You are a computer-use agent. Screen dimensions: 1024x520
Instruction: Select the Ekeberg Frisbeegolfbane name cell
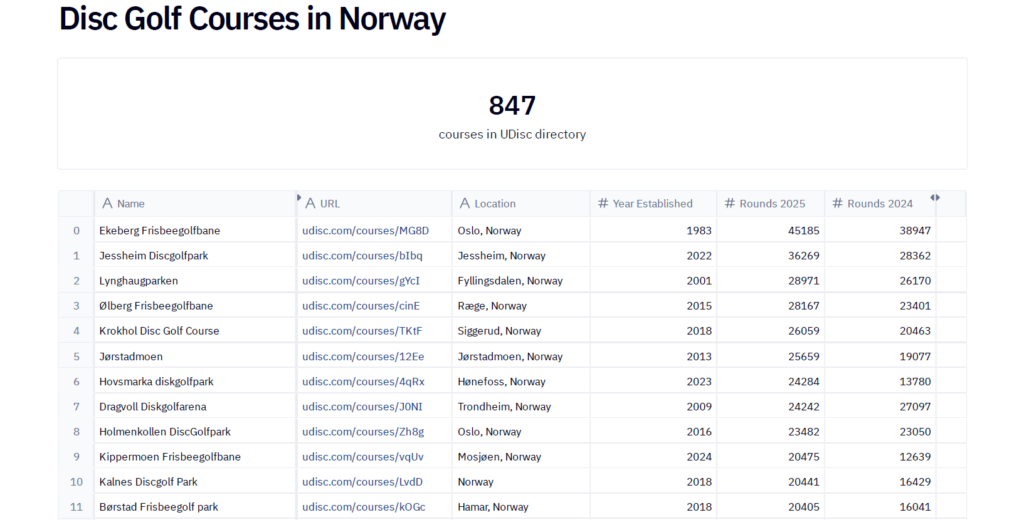pos(160,231)
